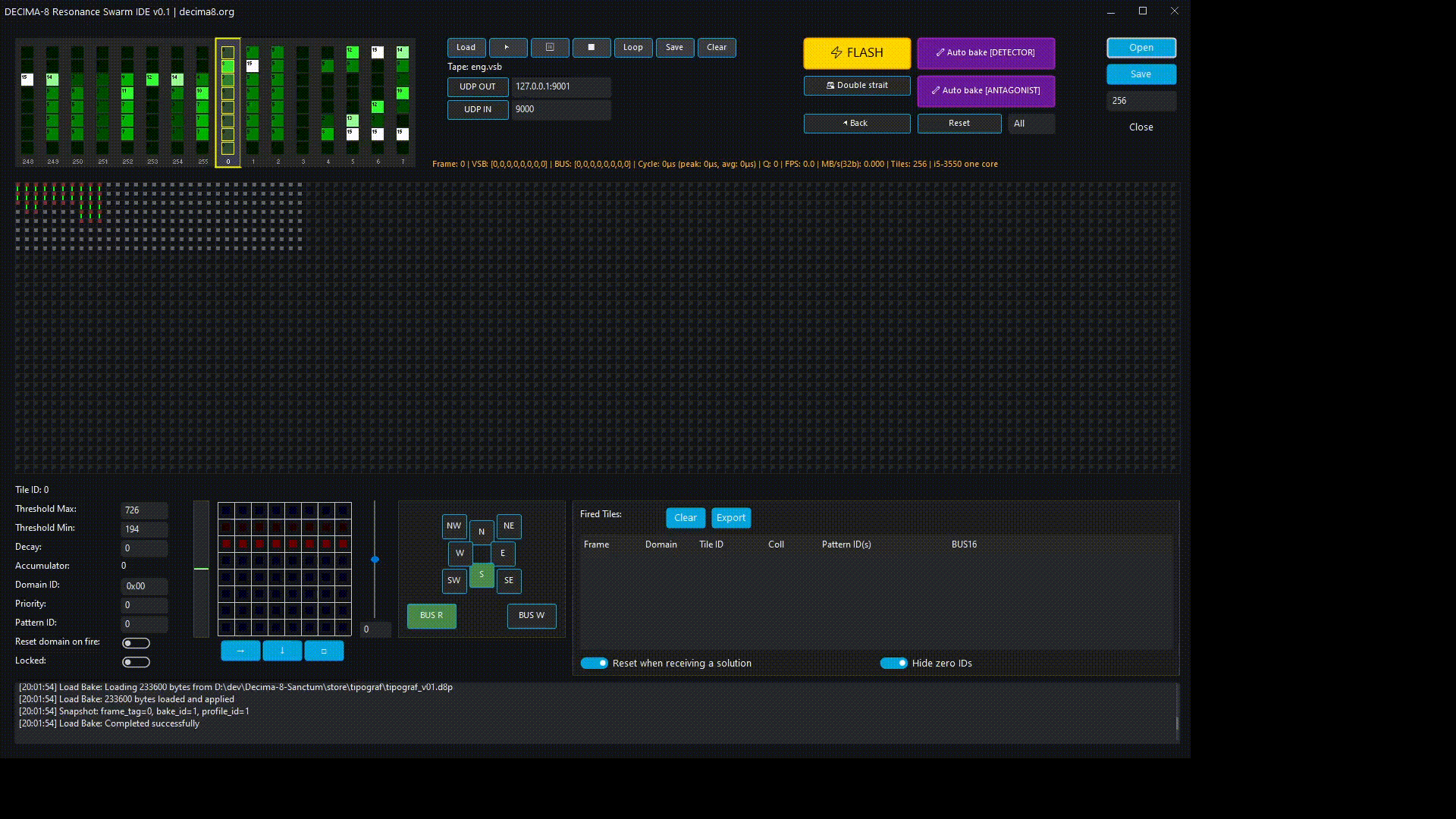
Task: Toggle the BUS W button
Action: tap(532, 616)
